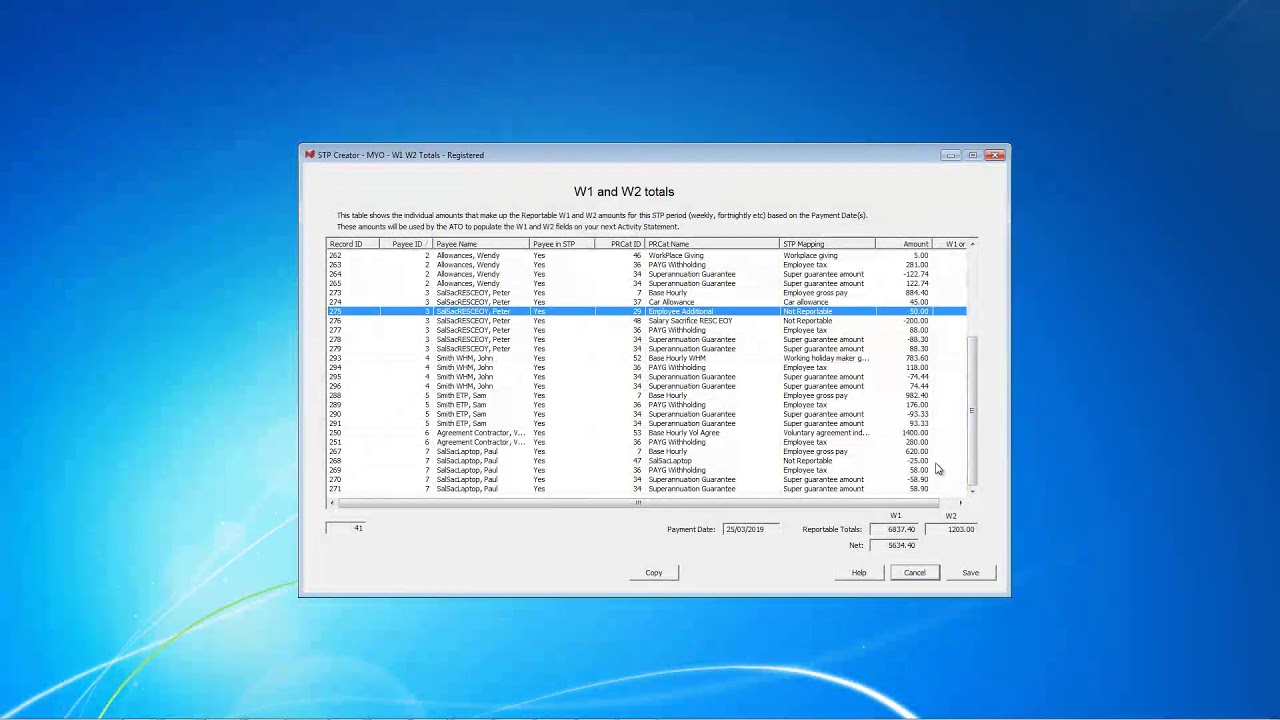Click the -93.33 amount in record 290
1280x720 pixels.
(917, 414)
